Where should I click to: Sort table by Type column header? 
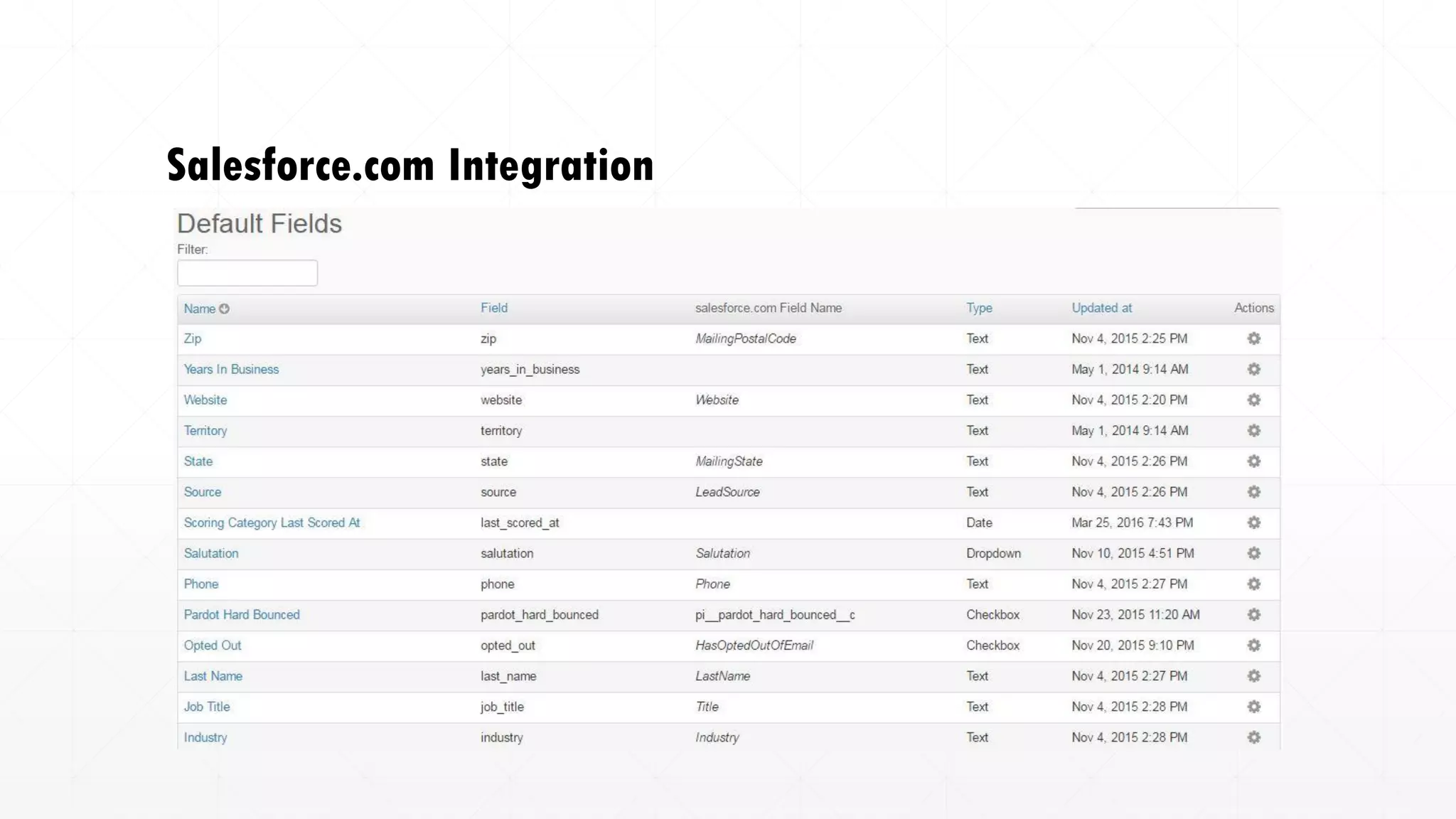[979, 308]
